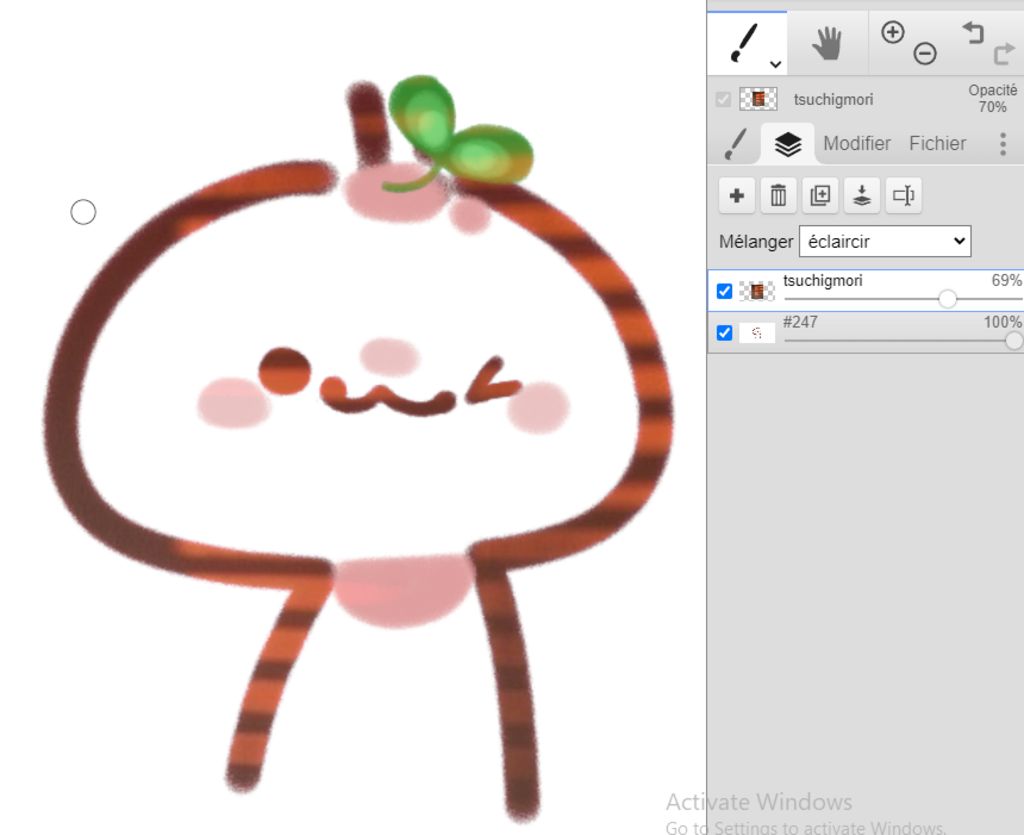Undo the last action
The image size is (1024, 835).
click(x=973, y=32)
